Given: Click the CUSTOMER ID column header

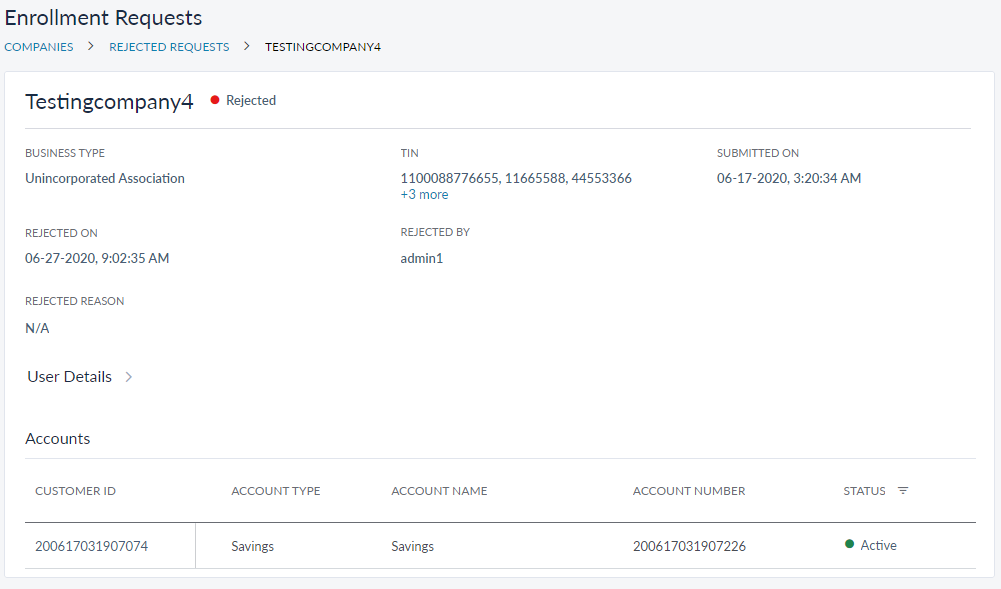Looking at the screenshot, I should click(x=76, y=491).
